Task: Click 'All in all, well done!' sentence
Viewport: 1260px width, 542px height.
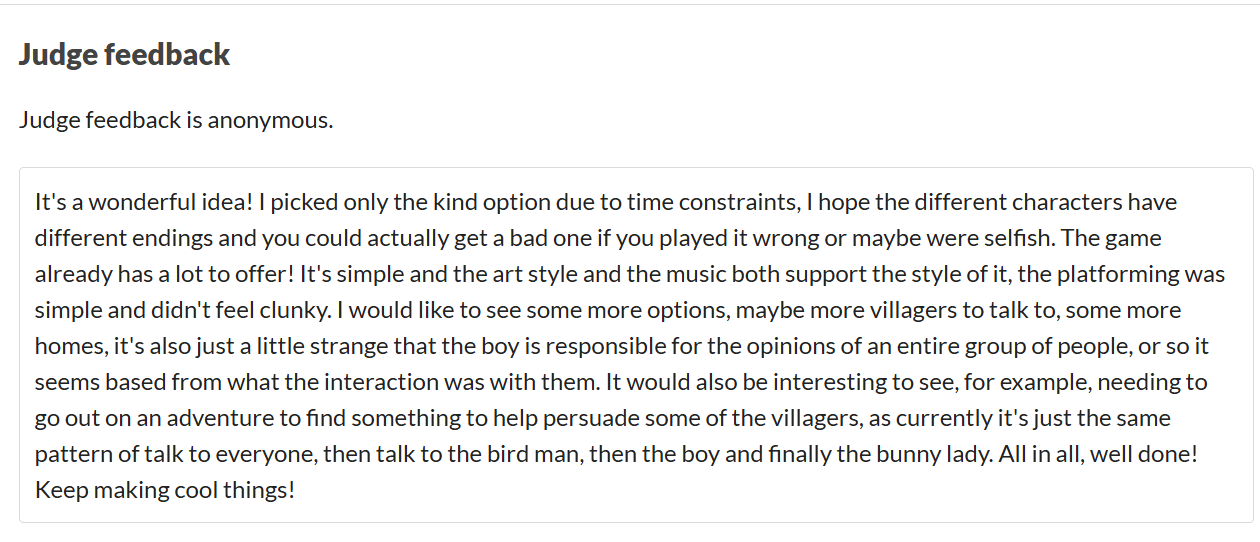Action: coord(1097,454)
